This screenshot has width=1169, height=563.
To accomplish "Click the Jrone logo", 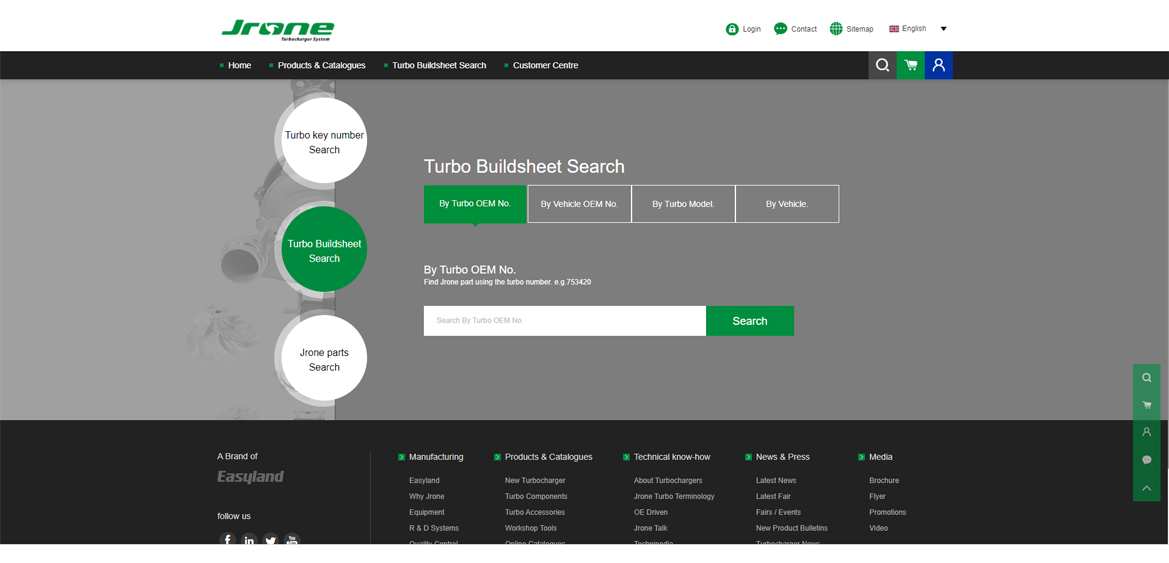I will tap(278, 31).
